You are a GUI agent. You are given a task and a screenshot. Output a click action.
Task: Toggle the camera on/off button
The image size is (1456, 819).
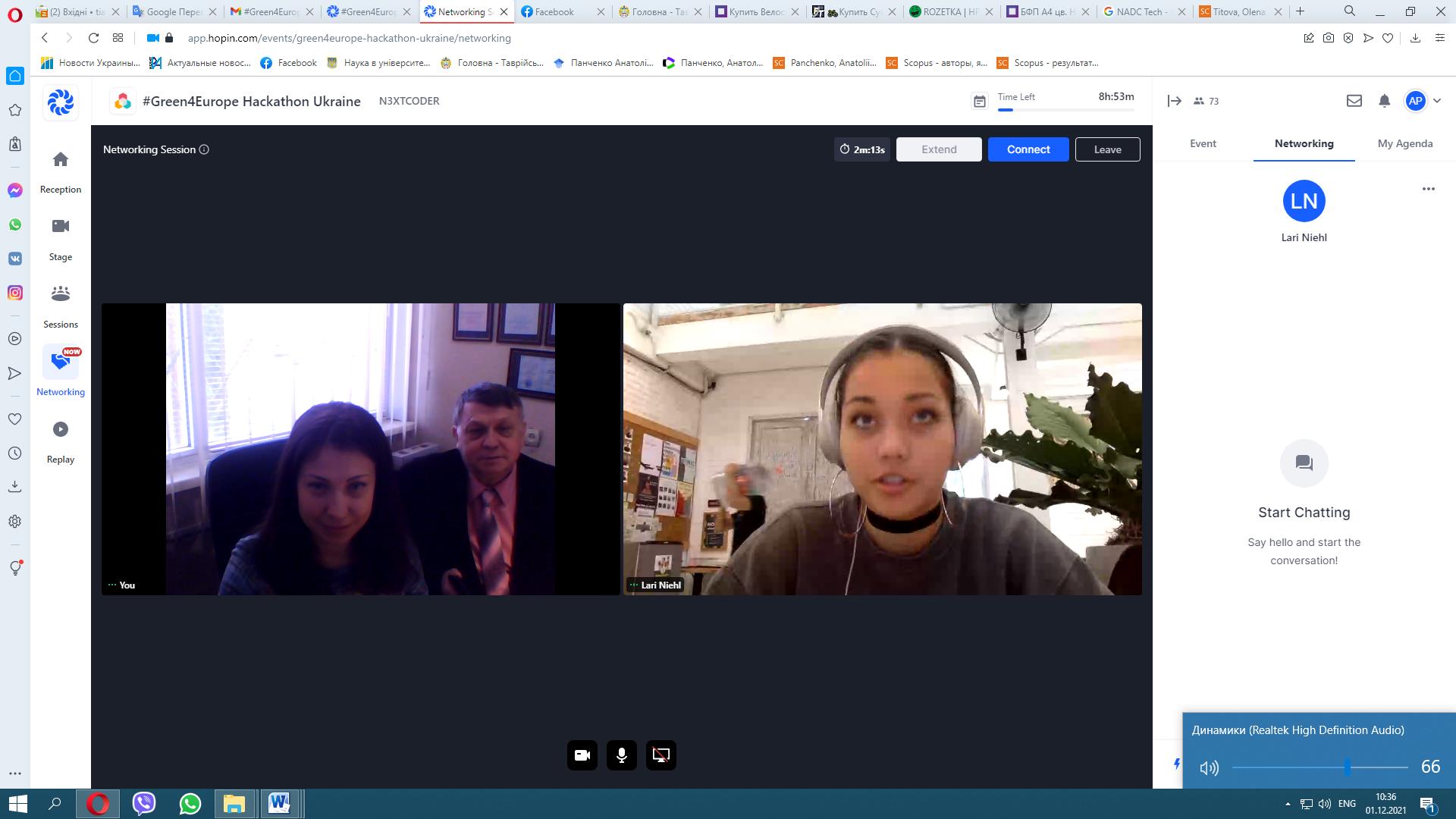[582, 755]
